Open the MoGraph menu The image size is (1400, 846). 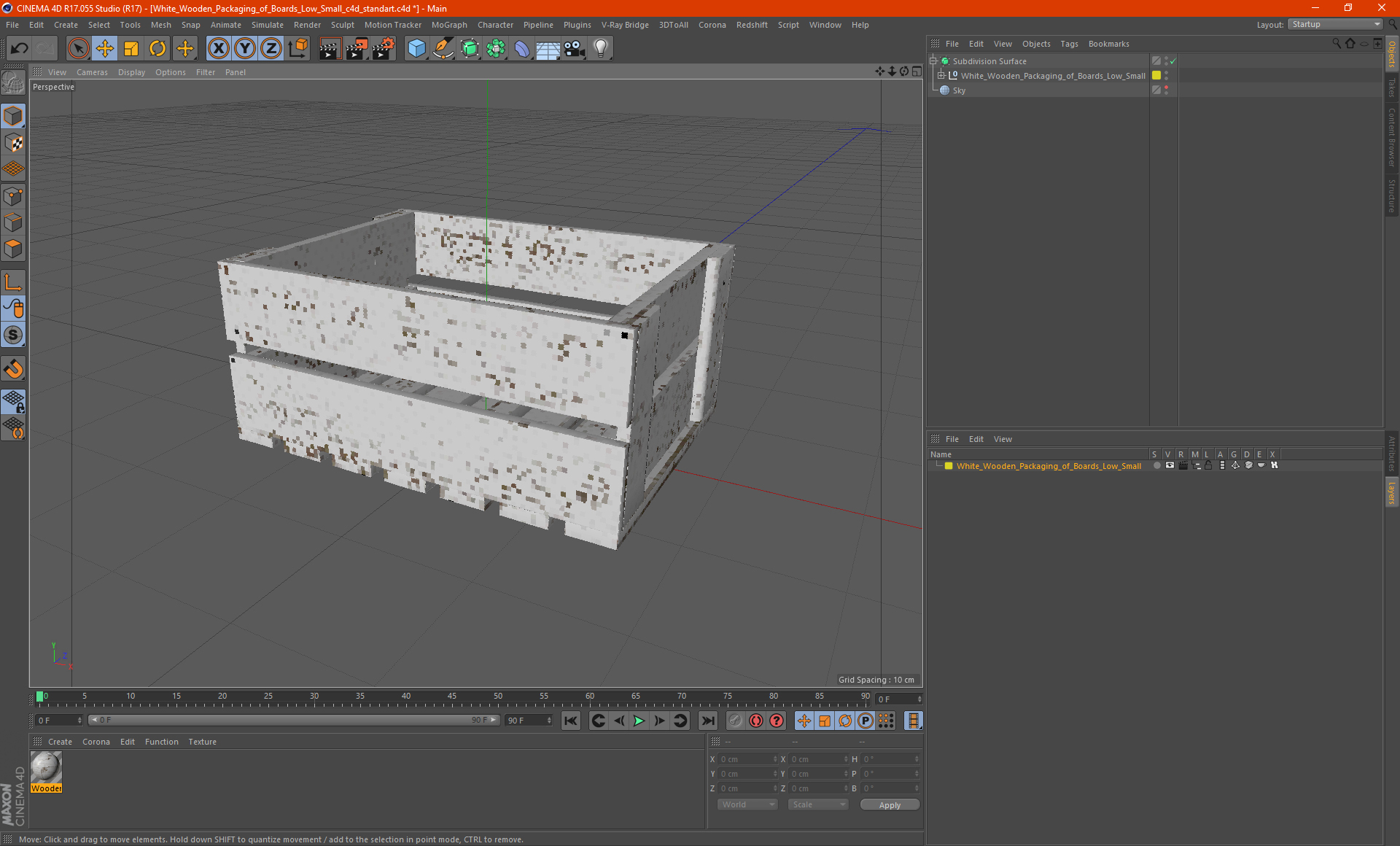point(449,25)
